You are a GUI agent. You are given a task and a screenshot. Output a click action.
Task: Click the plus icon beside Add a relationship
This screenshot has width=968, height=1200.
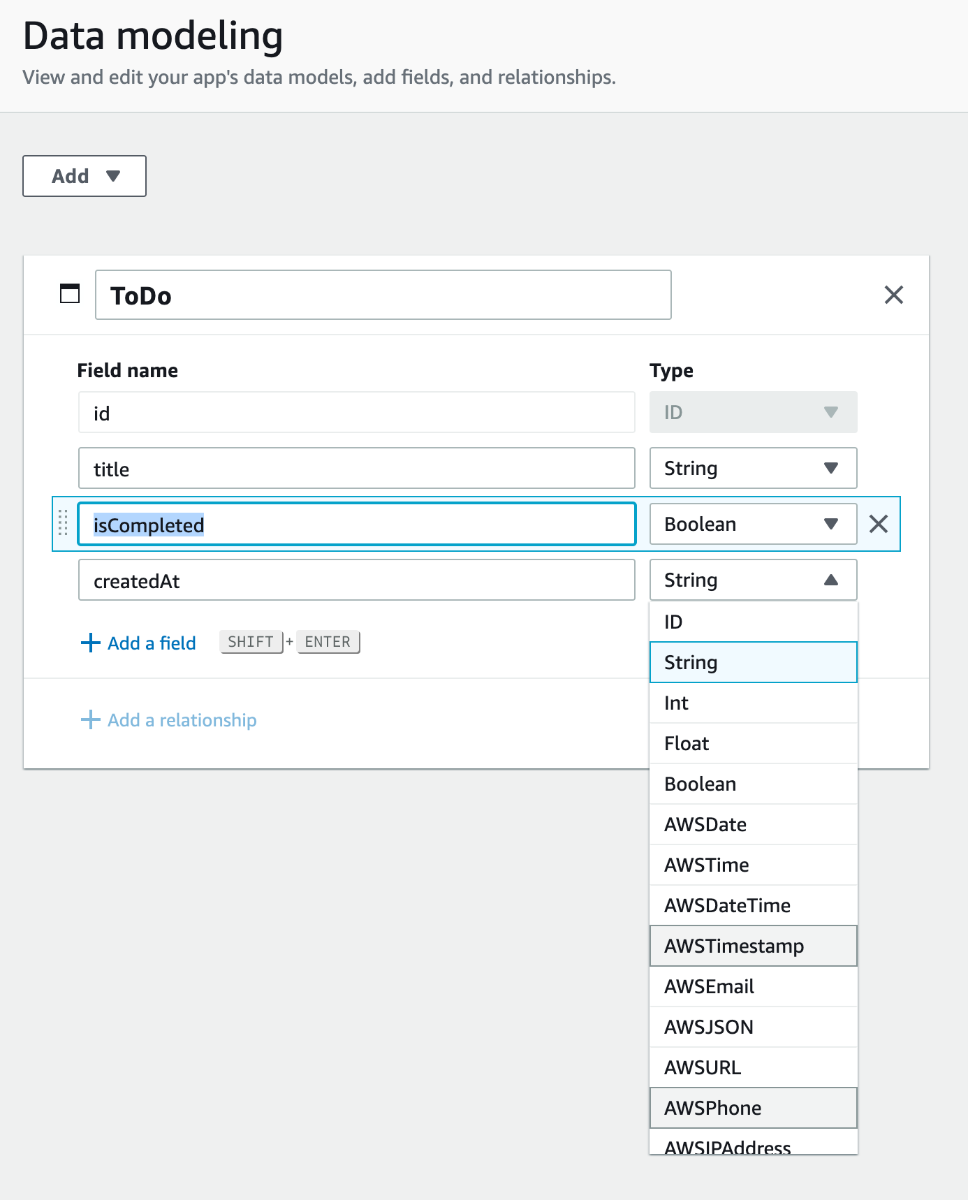tap(90, 720)
